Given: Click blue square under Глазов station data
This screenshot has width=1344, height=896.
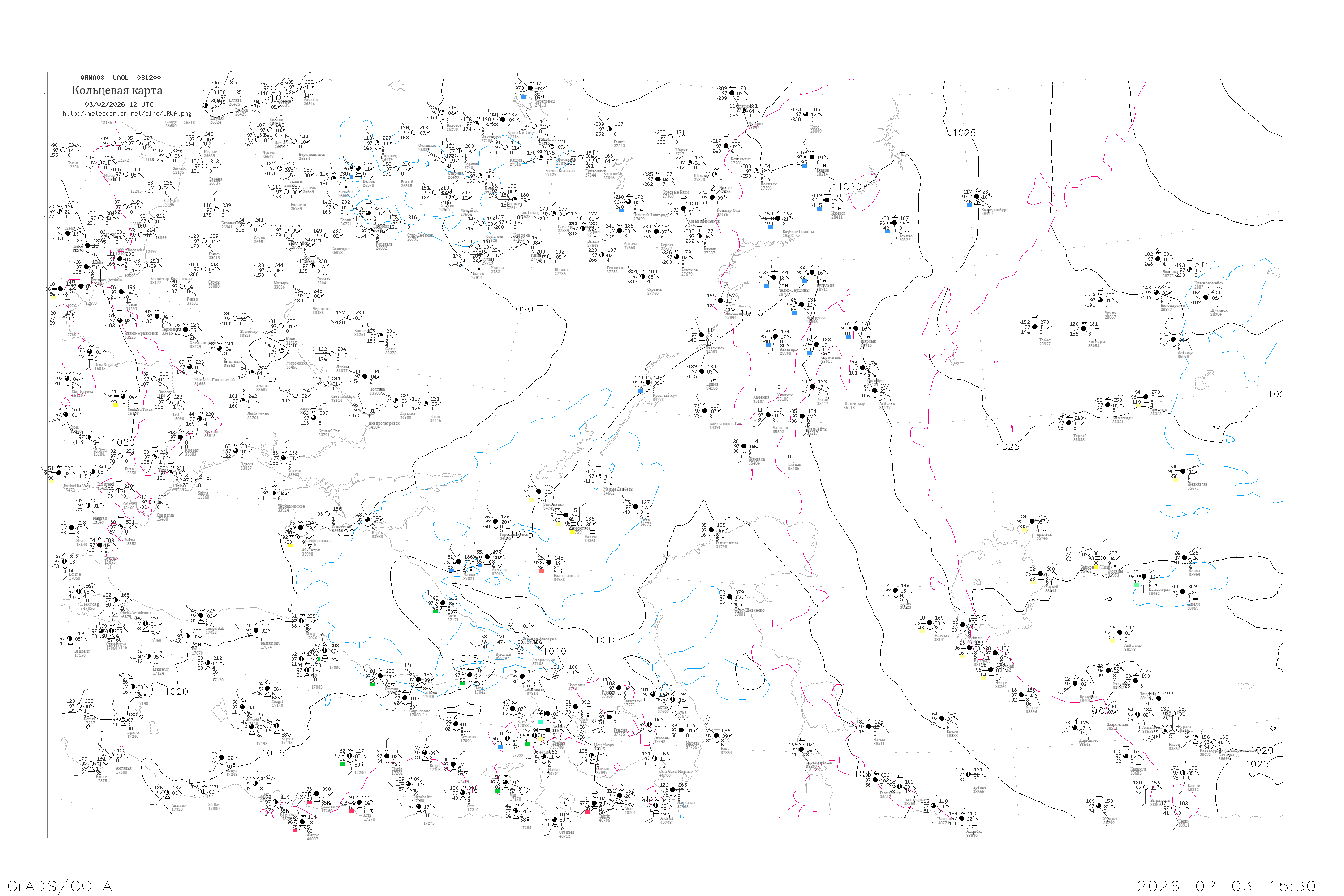Looking at the screenshot, I should click(805, 165).
